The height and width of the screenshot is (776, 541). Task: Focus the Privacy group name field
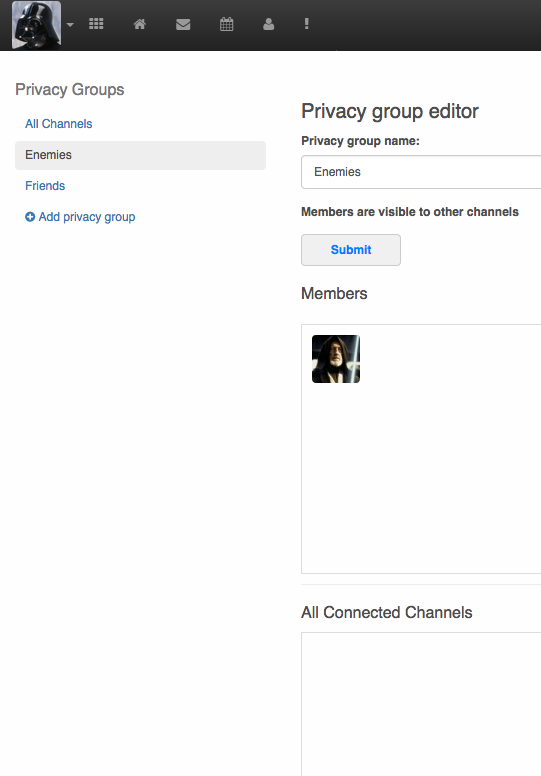421,172
